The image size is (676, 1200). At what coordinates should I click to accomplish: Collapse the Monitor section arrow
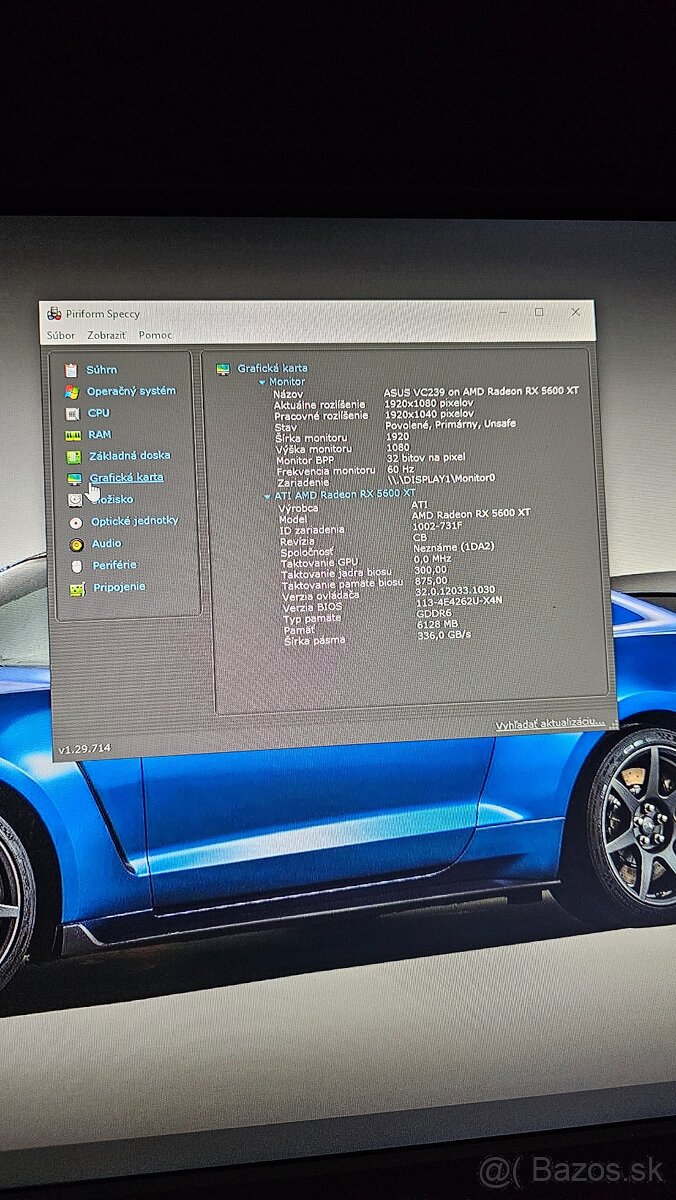pyautogui.click(x=262, y=382)
